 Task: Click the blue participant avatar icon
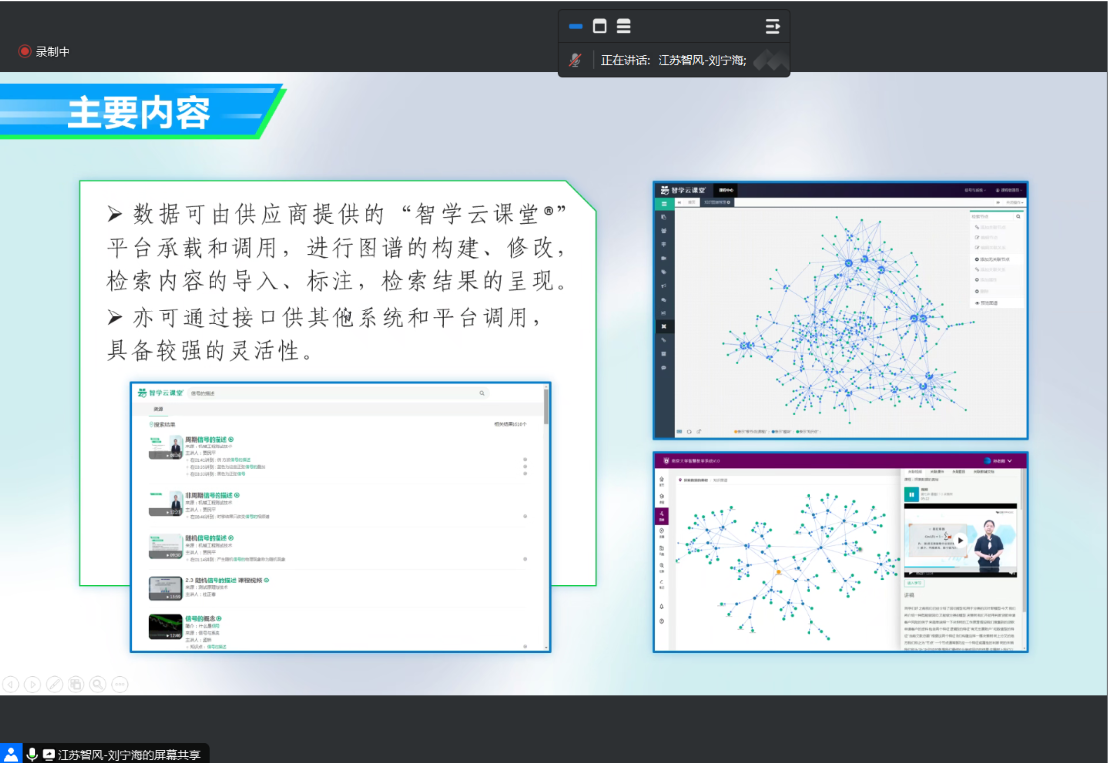click(x=11, y=755)
